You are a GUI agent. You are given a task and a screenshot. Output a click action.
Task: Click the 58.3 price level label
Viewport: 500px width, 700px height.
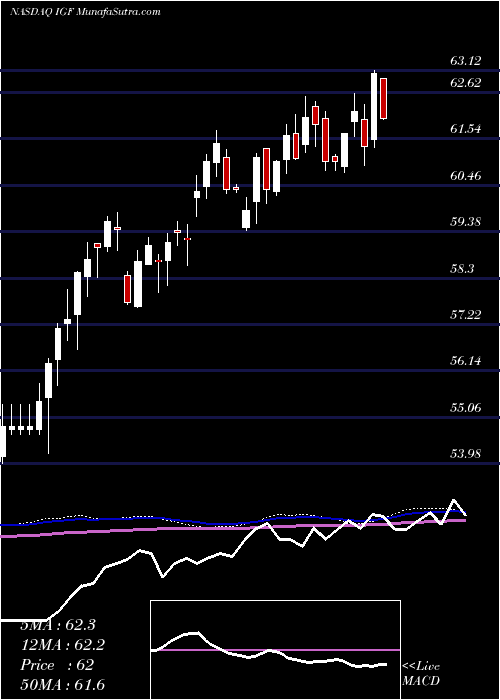463,268
